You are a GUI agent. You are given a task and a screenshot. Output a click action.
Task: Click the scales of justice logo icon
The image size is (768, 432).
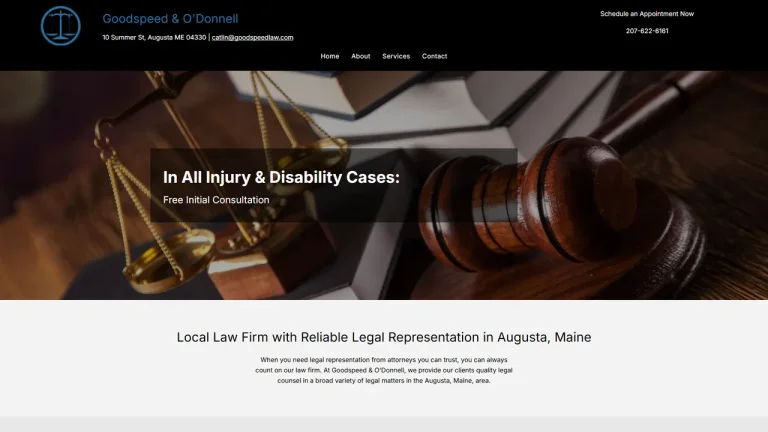click(61, 26)
